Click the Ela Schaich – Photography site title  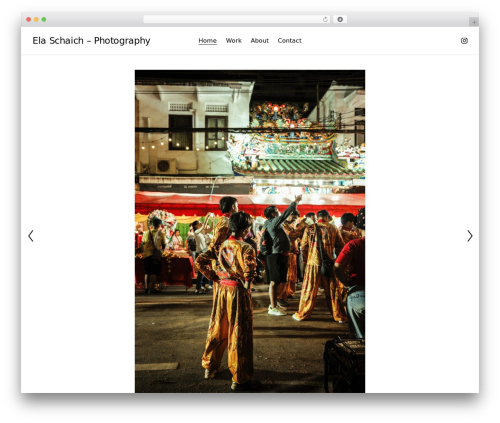pyautogui.click(x=91, y=41)
